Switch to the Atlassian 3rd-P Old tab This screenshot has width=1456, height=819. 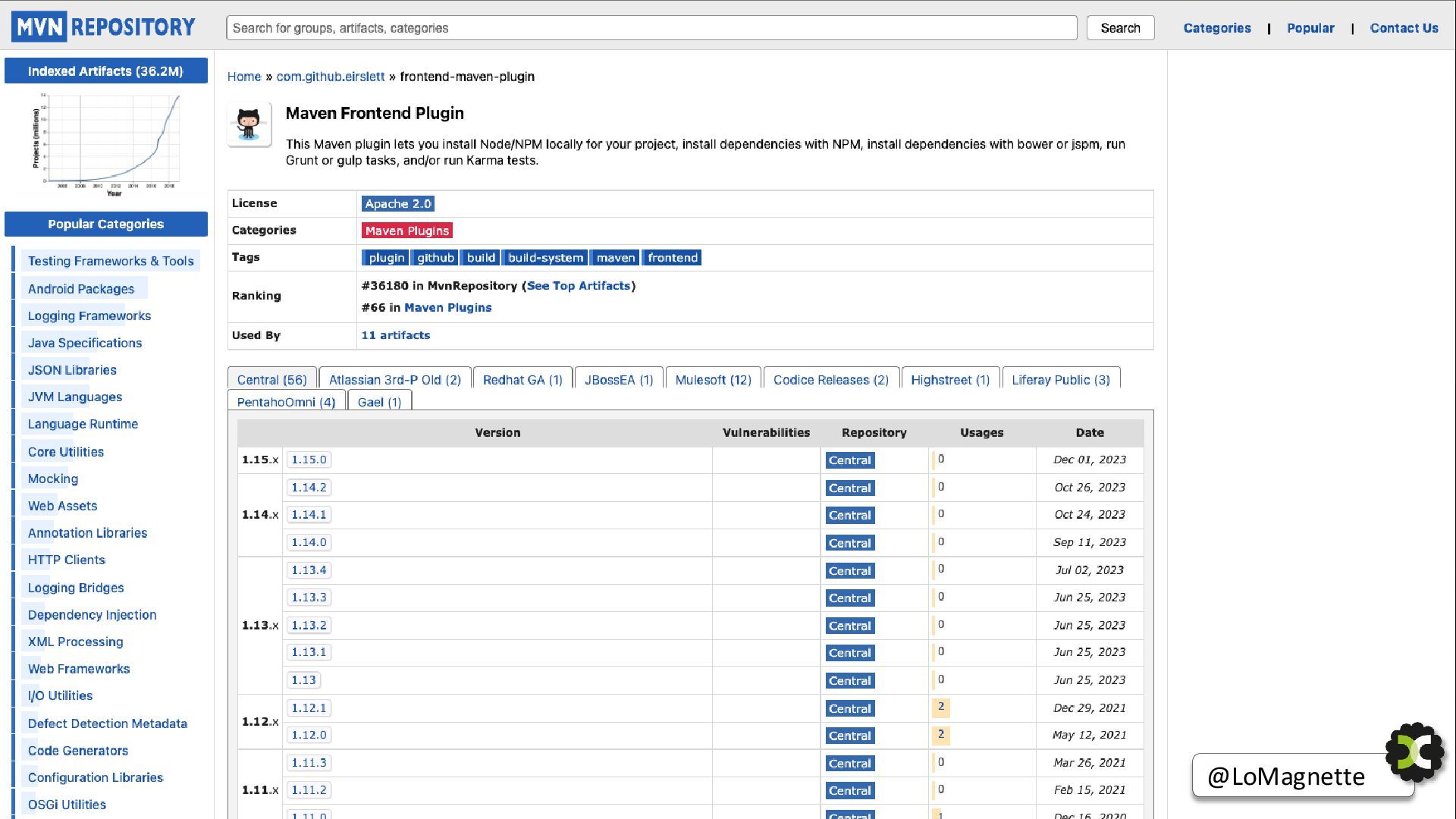[394, 380]
